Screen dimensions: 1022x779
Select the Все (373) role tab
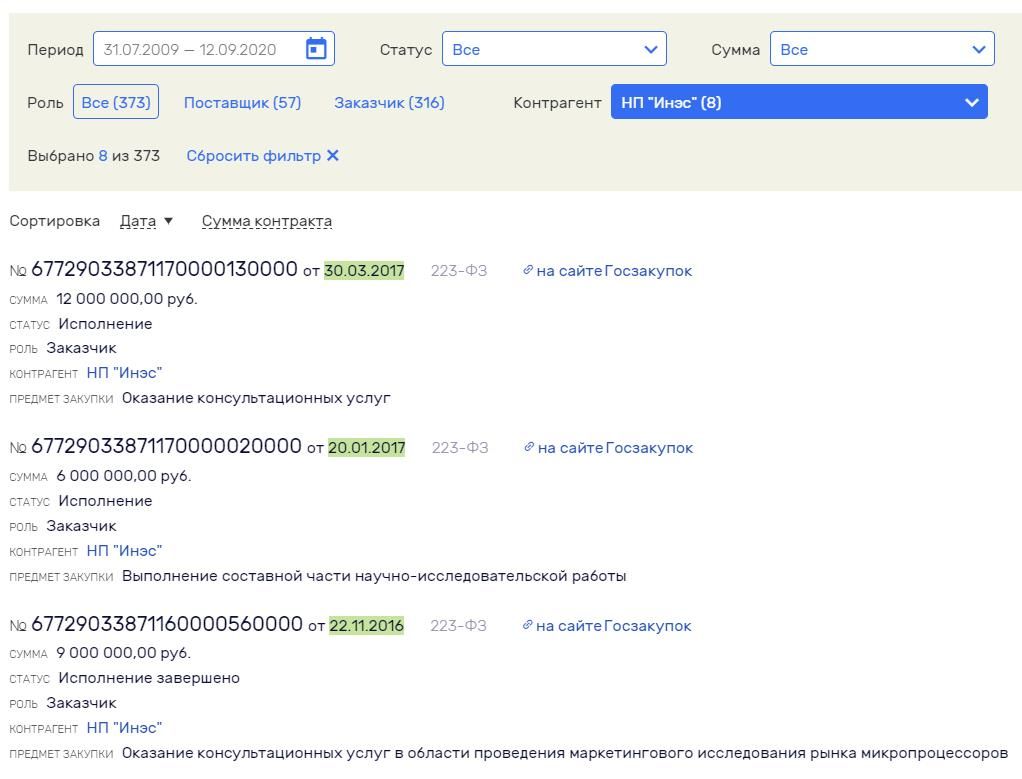click(x=116, y=102)
